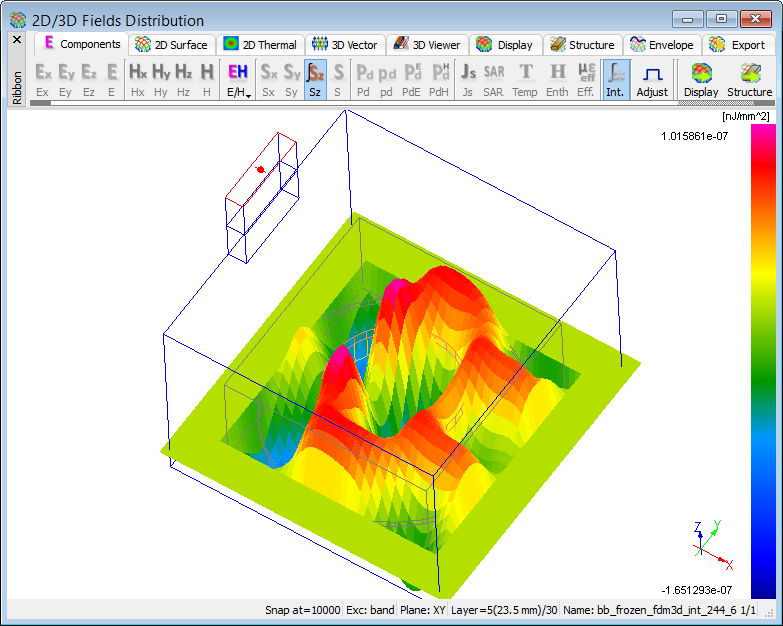Open the Display settings icon in ribbon
783x626 pixels.
coord(701,79)
